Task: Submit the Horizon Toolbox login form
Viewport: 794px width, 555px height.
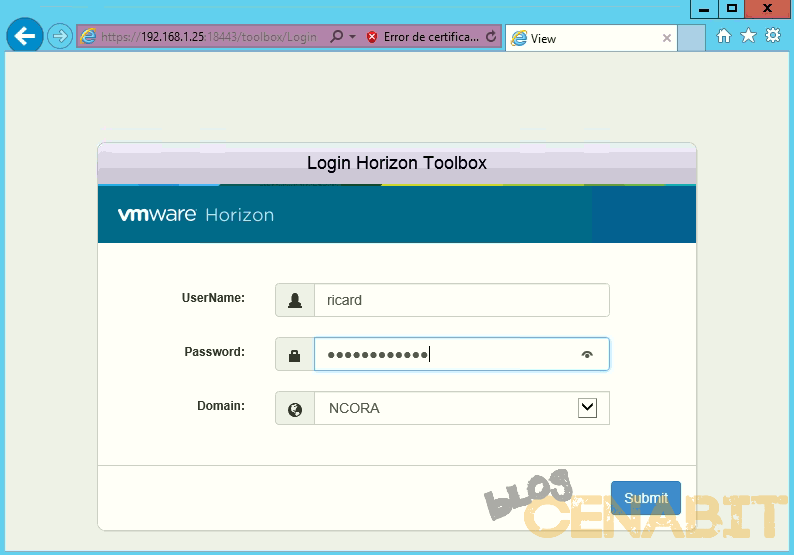Action: (x=646, y=498)
